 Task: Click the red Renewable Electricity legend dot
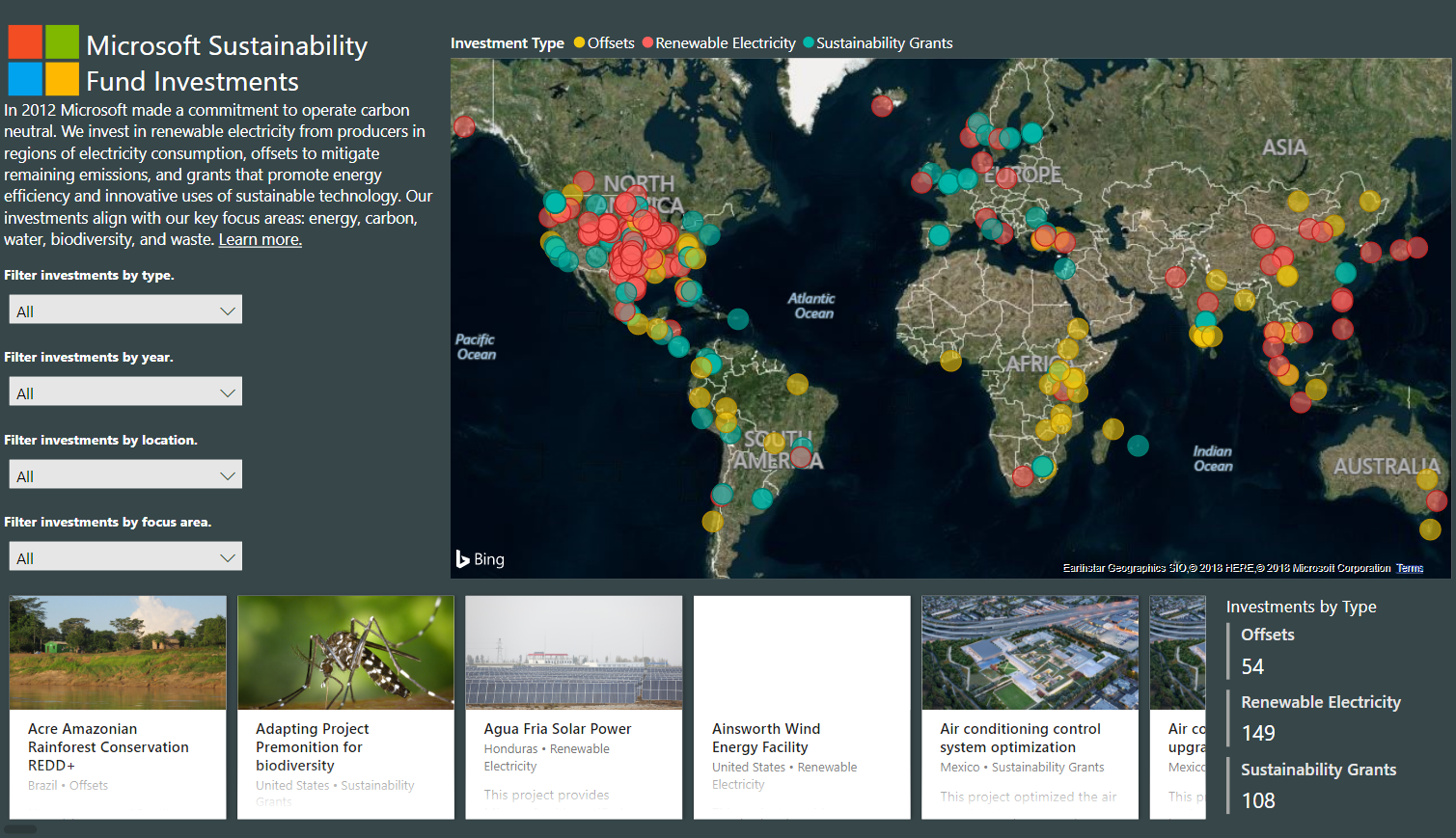click(x=647, y=42)
